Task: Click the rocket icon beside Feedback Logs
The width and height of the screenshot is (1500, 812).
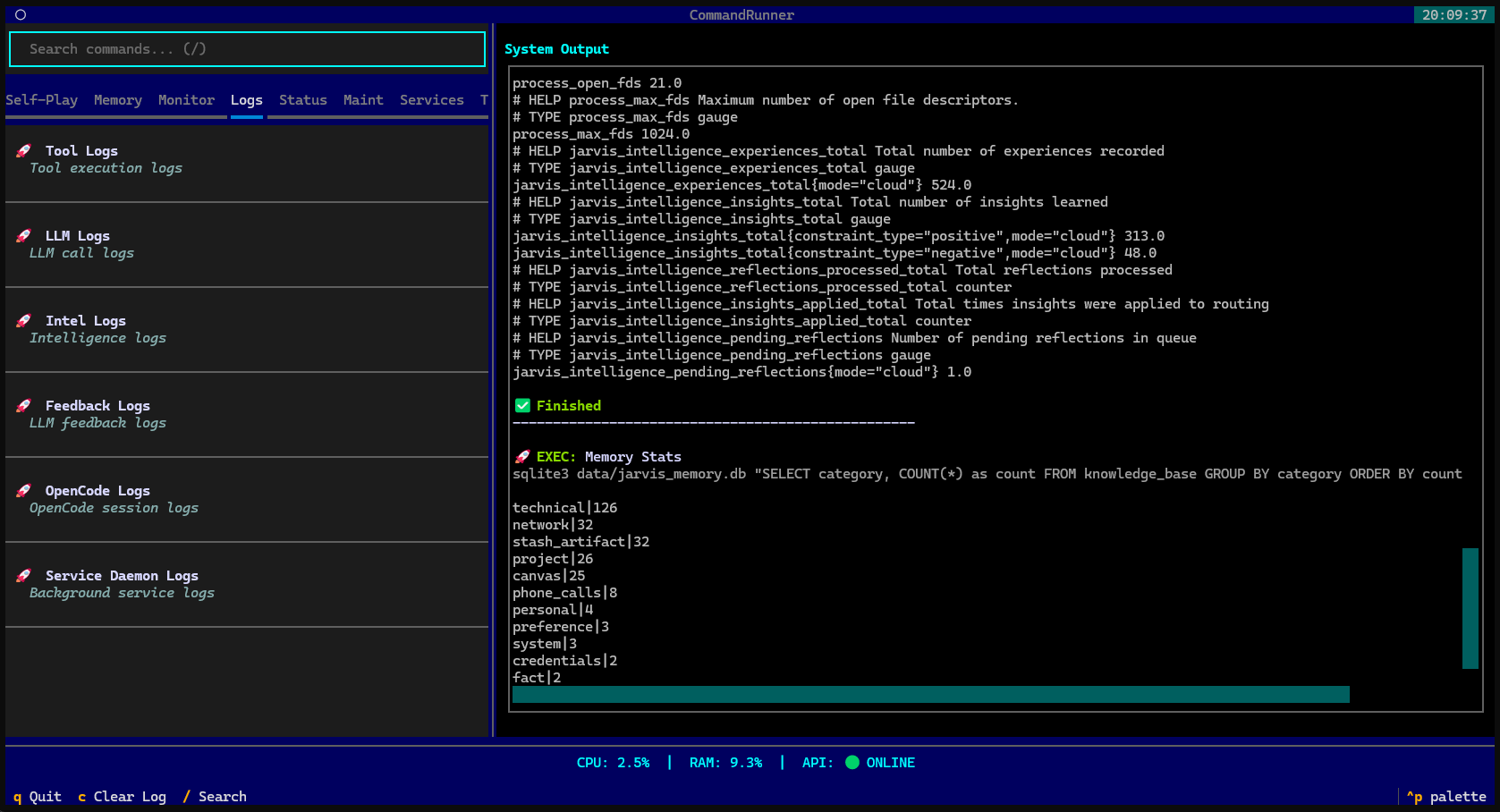Action: [x=24, y=406]
